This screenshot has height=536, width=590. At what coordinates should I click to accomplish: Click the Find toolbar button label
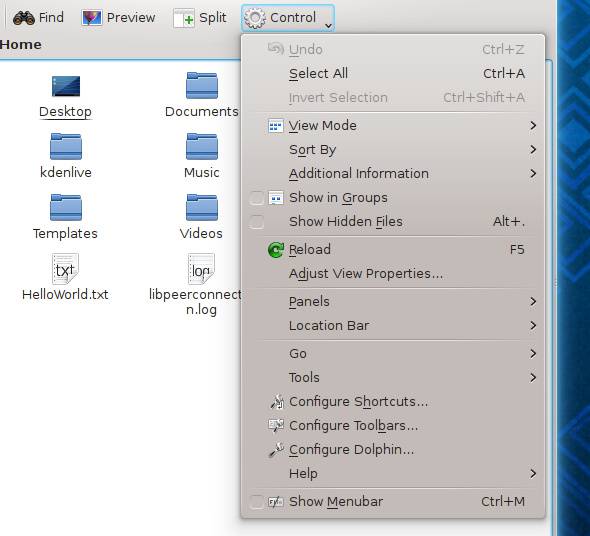[x=51, y=18]
